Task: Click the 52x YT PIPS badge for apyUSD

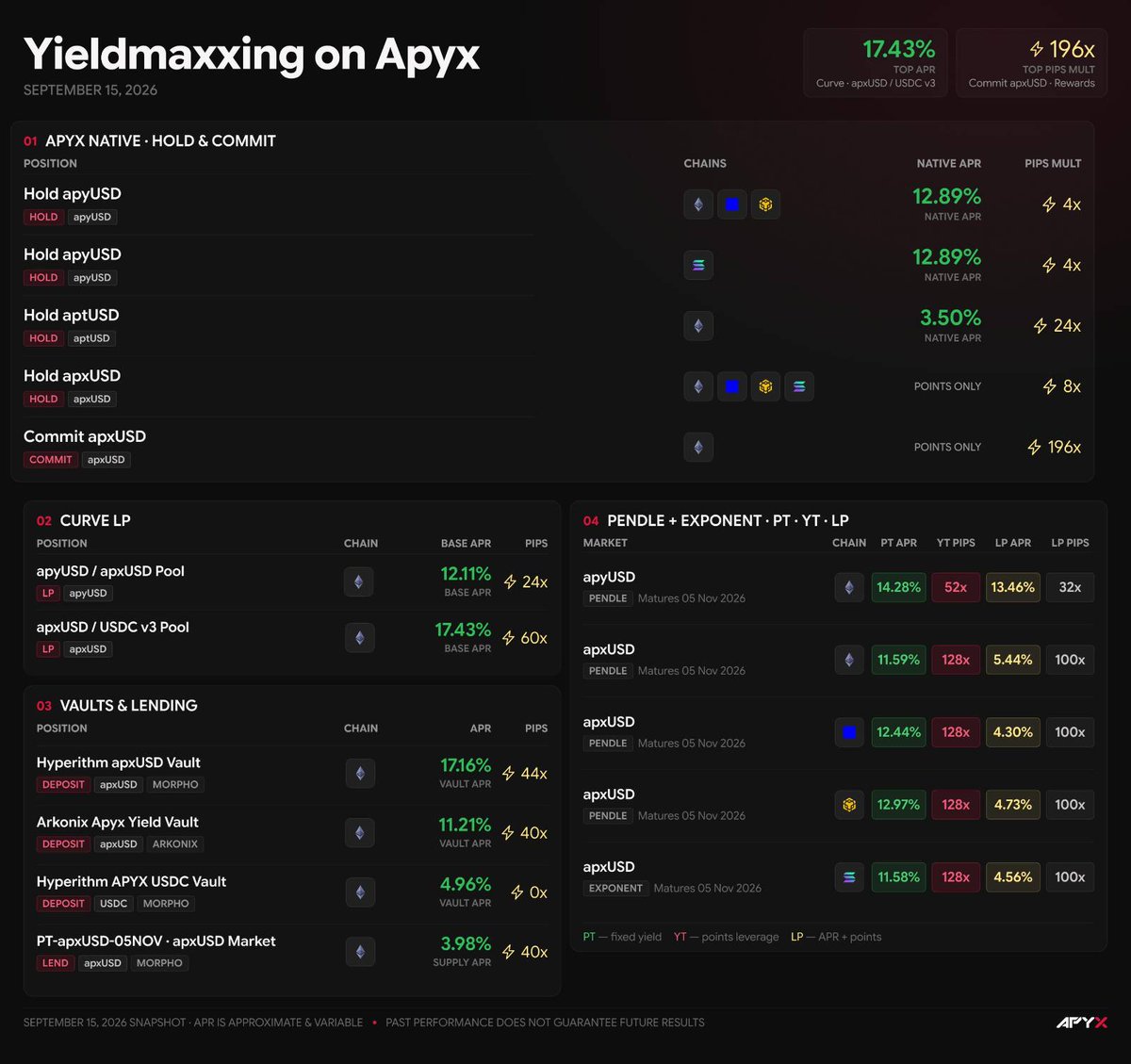Action: click(956, 587)
